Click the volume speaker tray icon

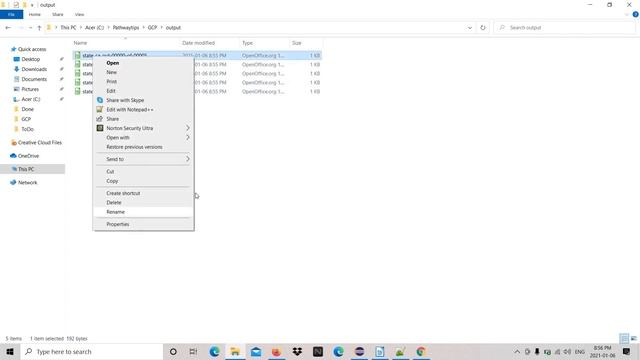pyautogui.click(x=567, y=351)
